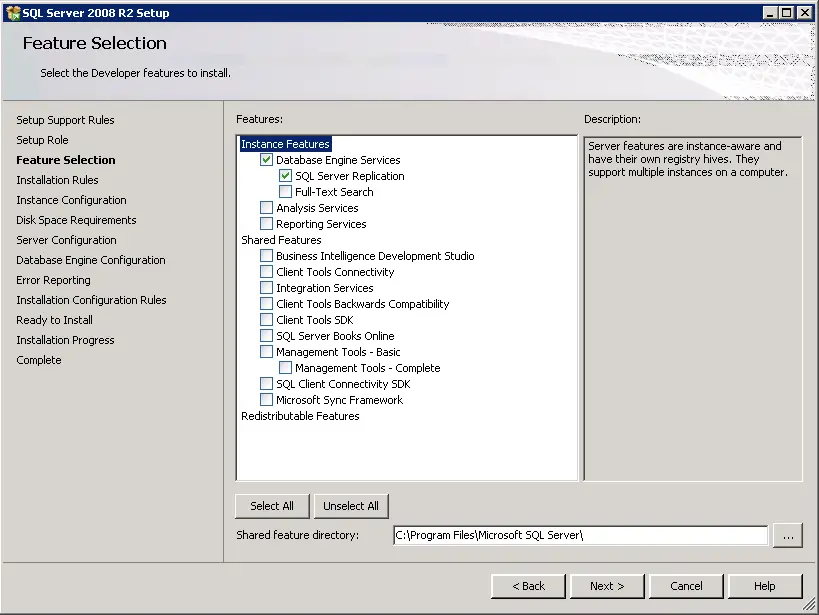Image resolution: width=819 pixels, height=615 pixels.
Task: Click the Unselect All button
Action: coord(351,506)
